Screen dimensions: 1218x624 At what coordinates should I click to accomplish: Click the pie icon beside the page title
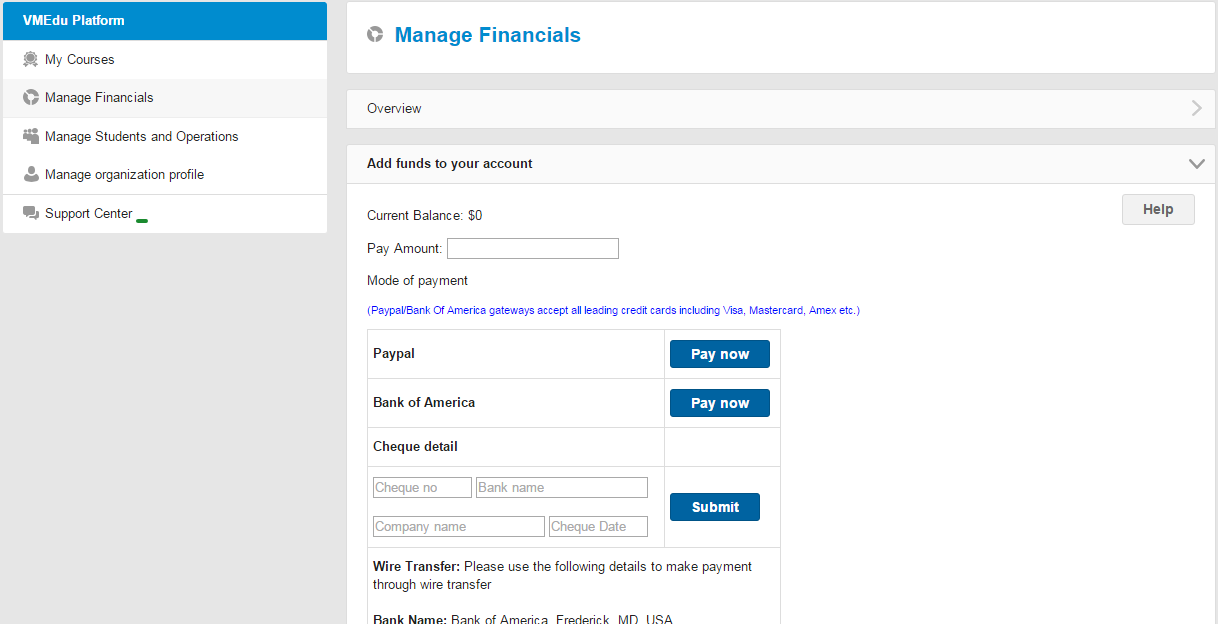[x=375, y=35]
